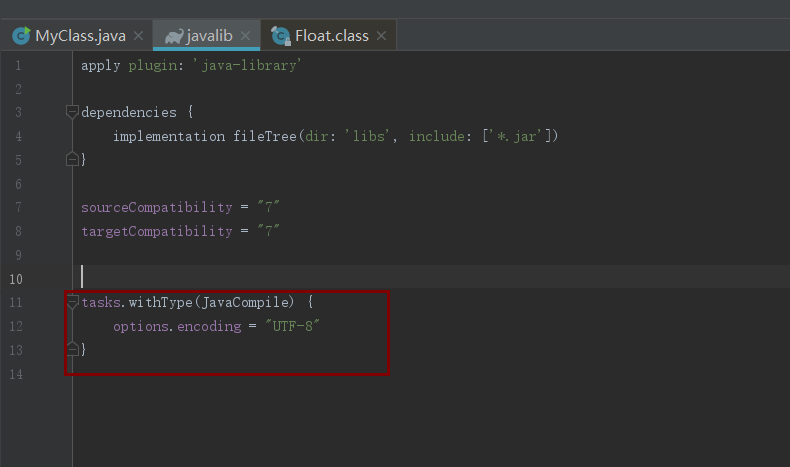Click the apply keyword on line 1

click(x=101, y=66)
